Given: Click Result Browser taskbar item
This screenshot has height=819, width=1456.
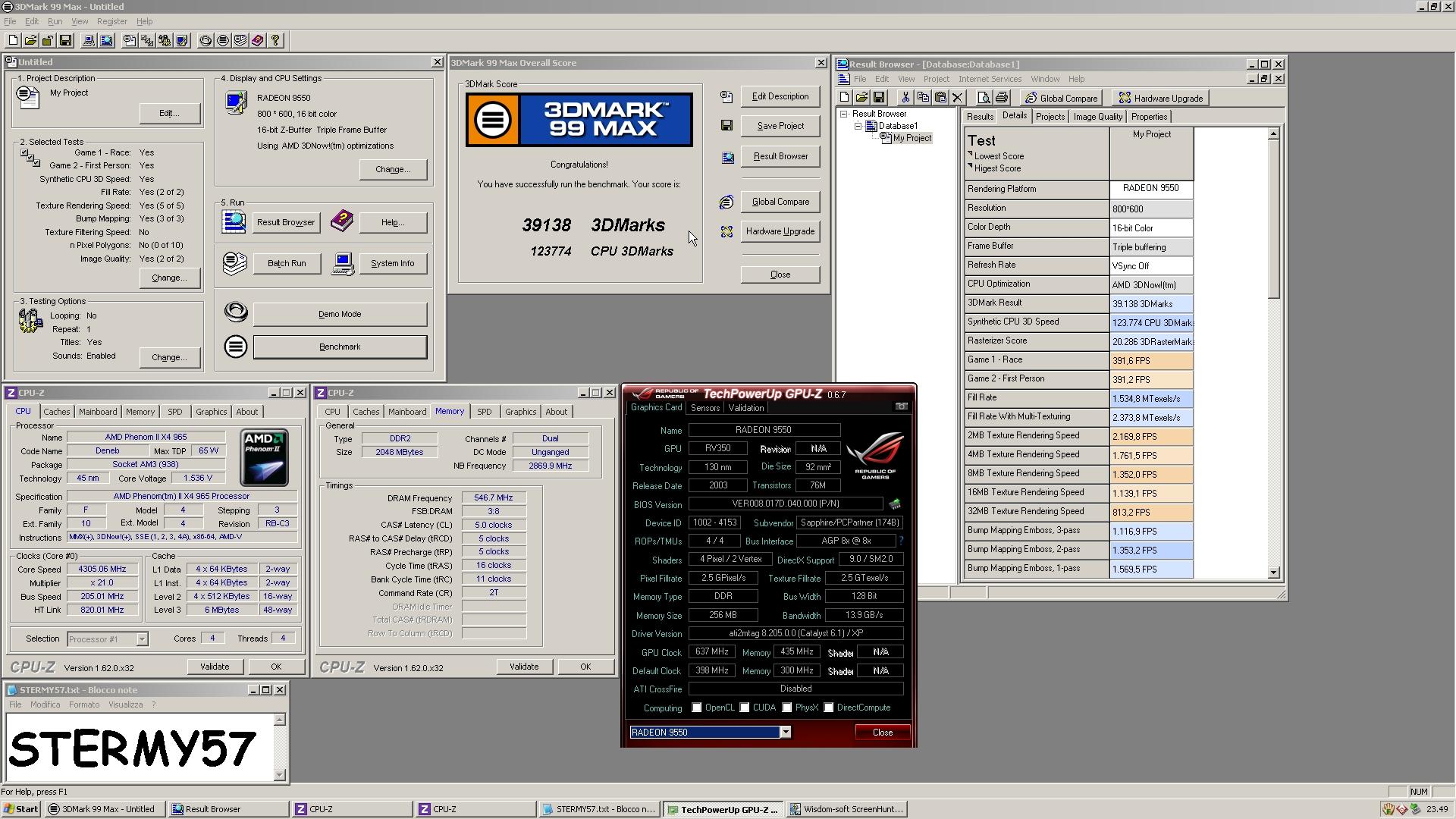Looking at the screenshot, I should [229, 809].
